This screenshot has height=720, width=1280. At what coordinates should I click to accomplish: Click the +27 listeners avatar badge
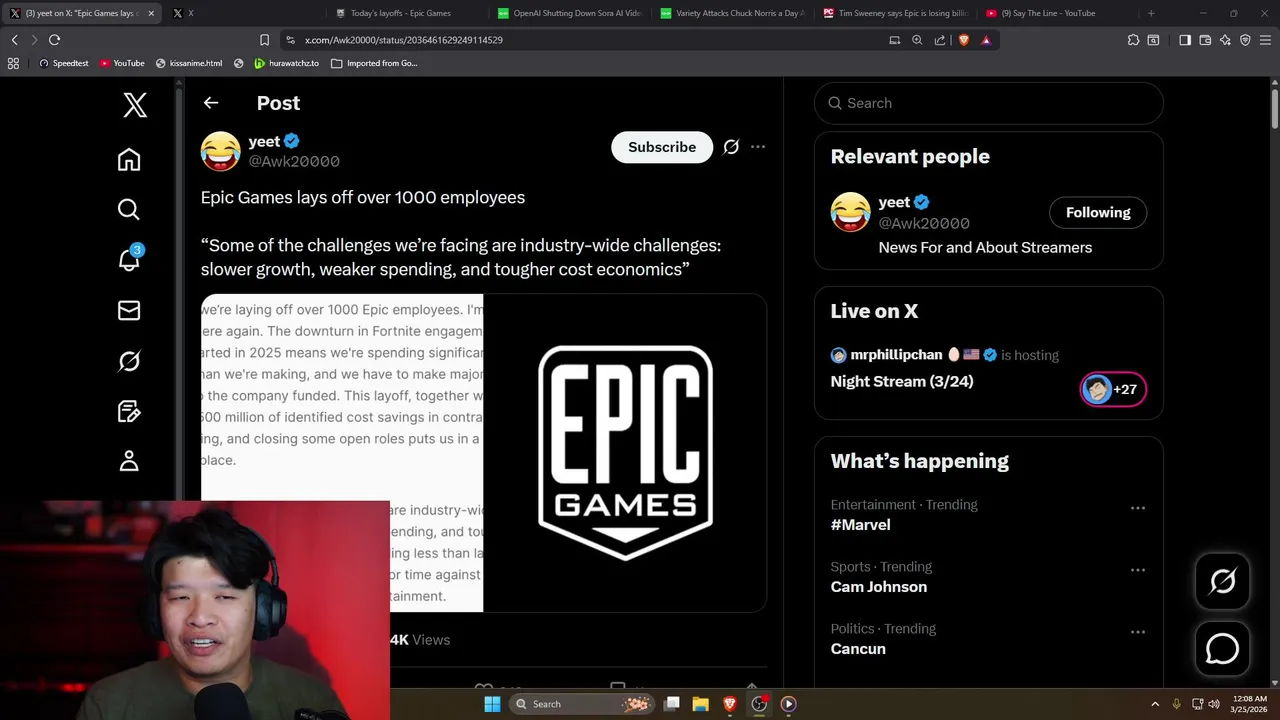point(1113,389)
